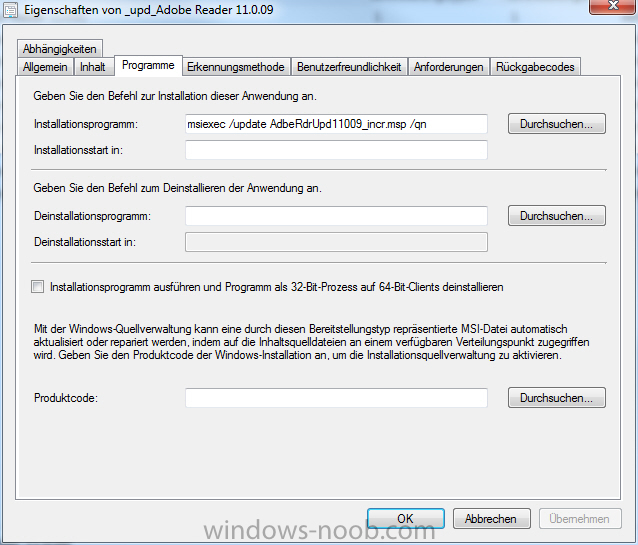Click the disabled Deinstallationsstart in field

pos(336,242)
